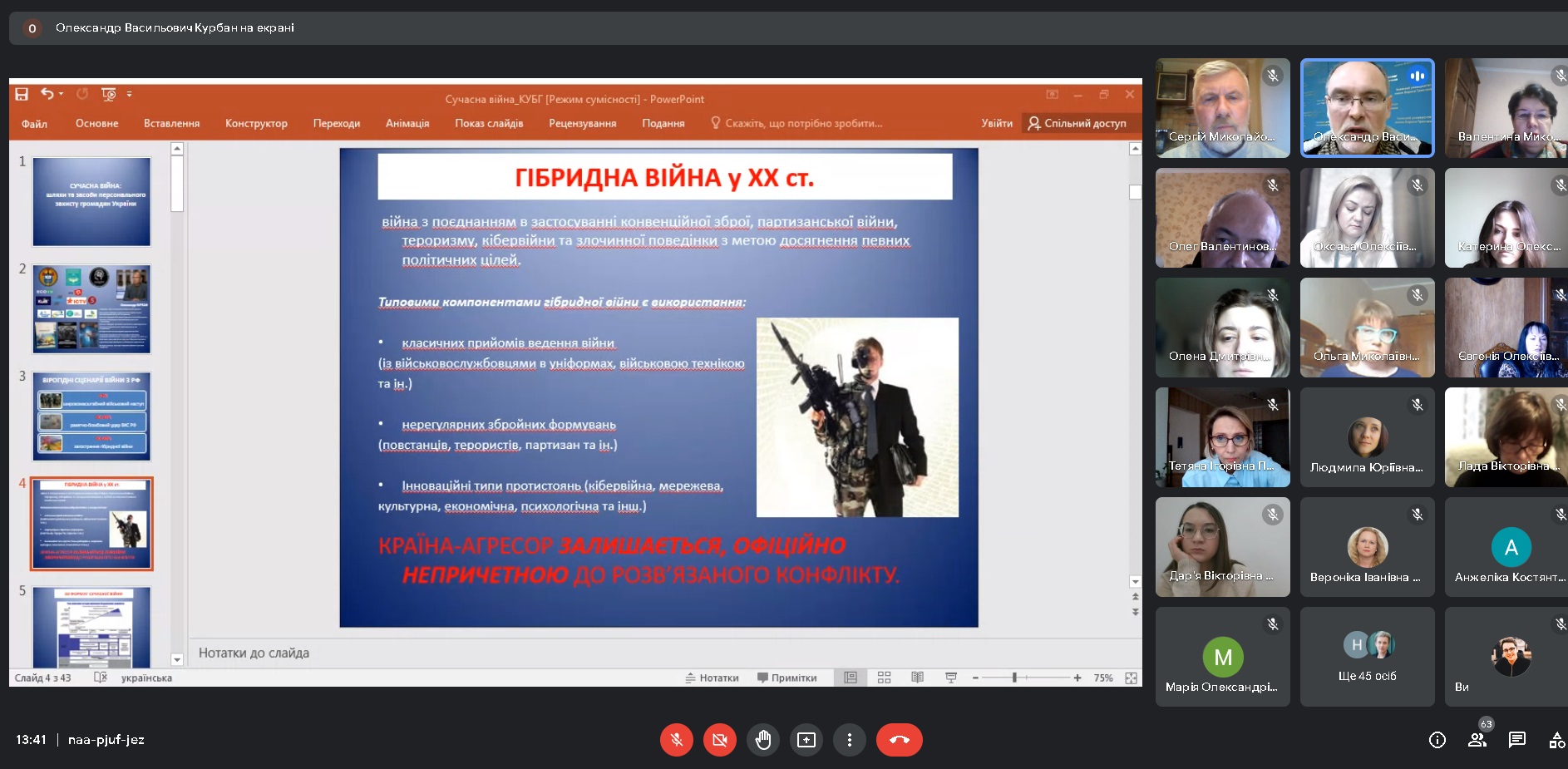Viewport: 1568px width, 769px height.
Task: Open the meeting details info icon
Action: 1437,740
